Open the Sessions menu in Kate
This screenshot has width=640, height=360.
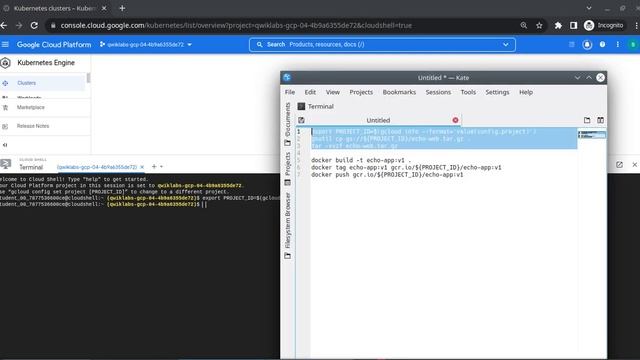tap(438, 92)
